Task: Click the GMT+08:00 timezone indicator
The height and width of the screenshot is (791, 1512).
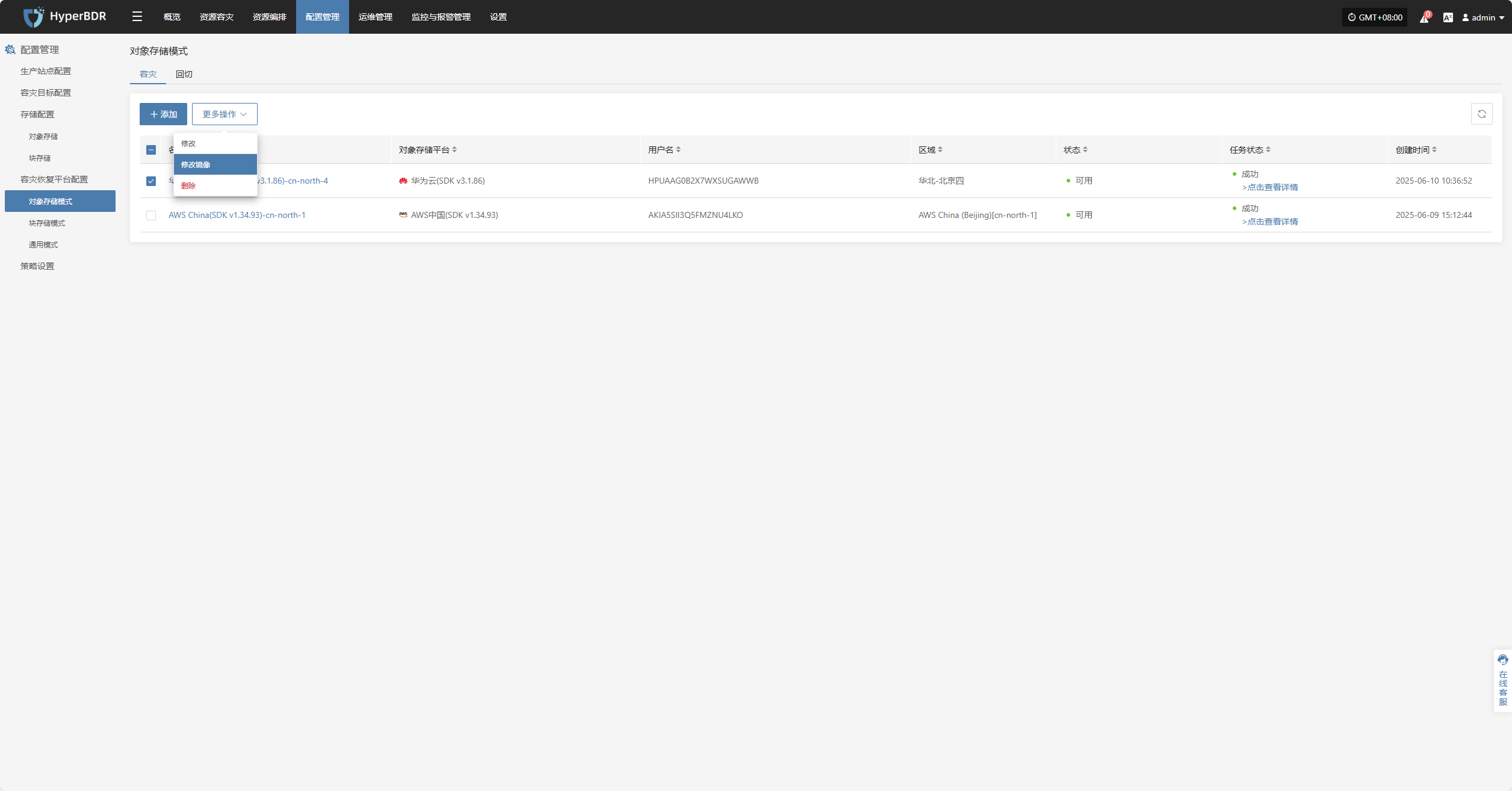Action: pyautogui.click(x=1374, y=17)
